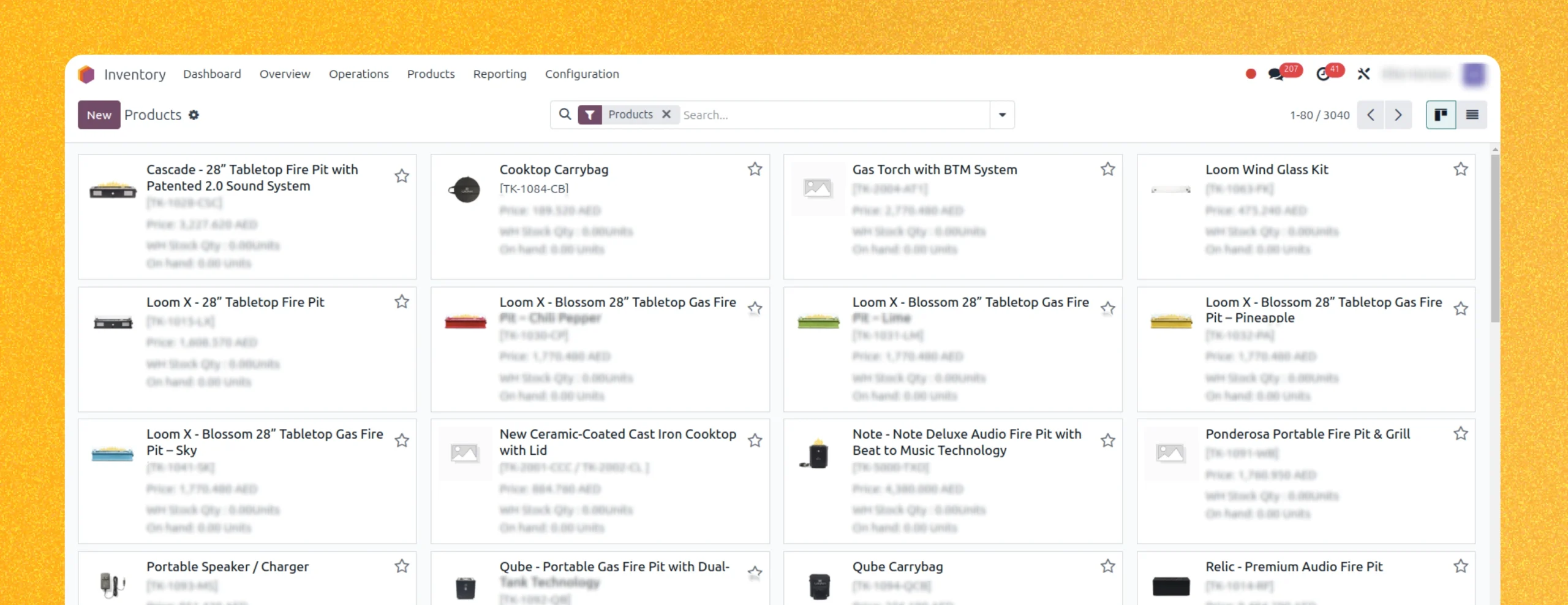
Task: Star the Qube Portable Gas Fire Pit
Action: 755,573
